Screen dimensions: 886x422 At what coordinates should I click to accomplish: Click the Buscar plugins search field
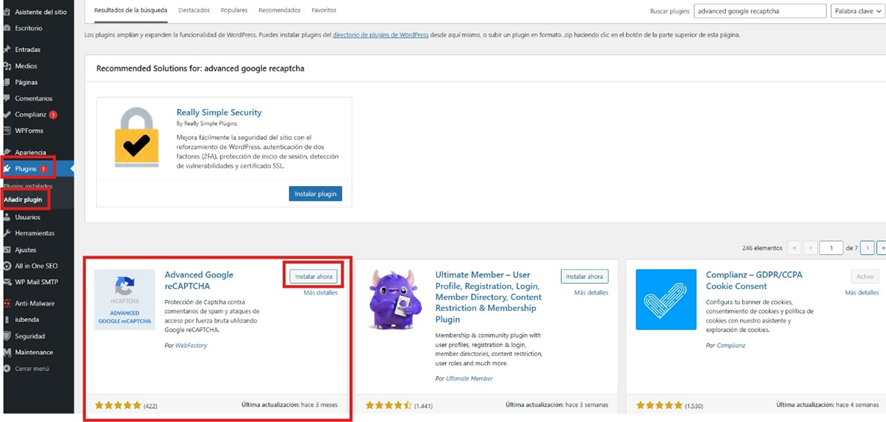(760, 11)
